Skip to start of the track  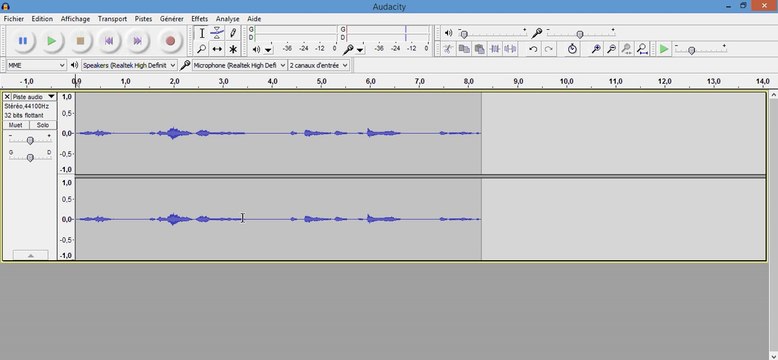109,41
